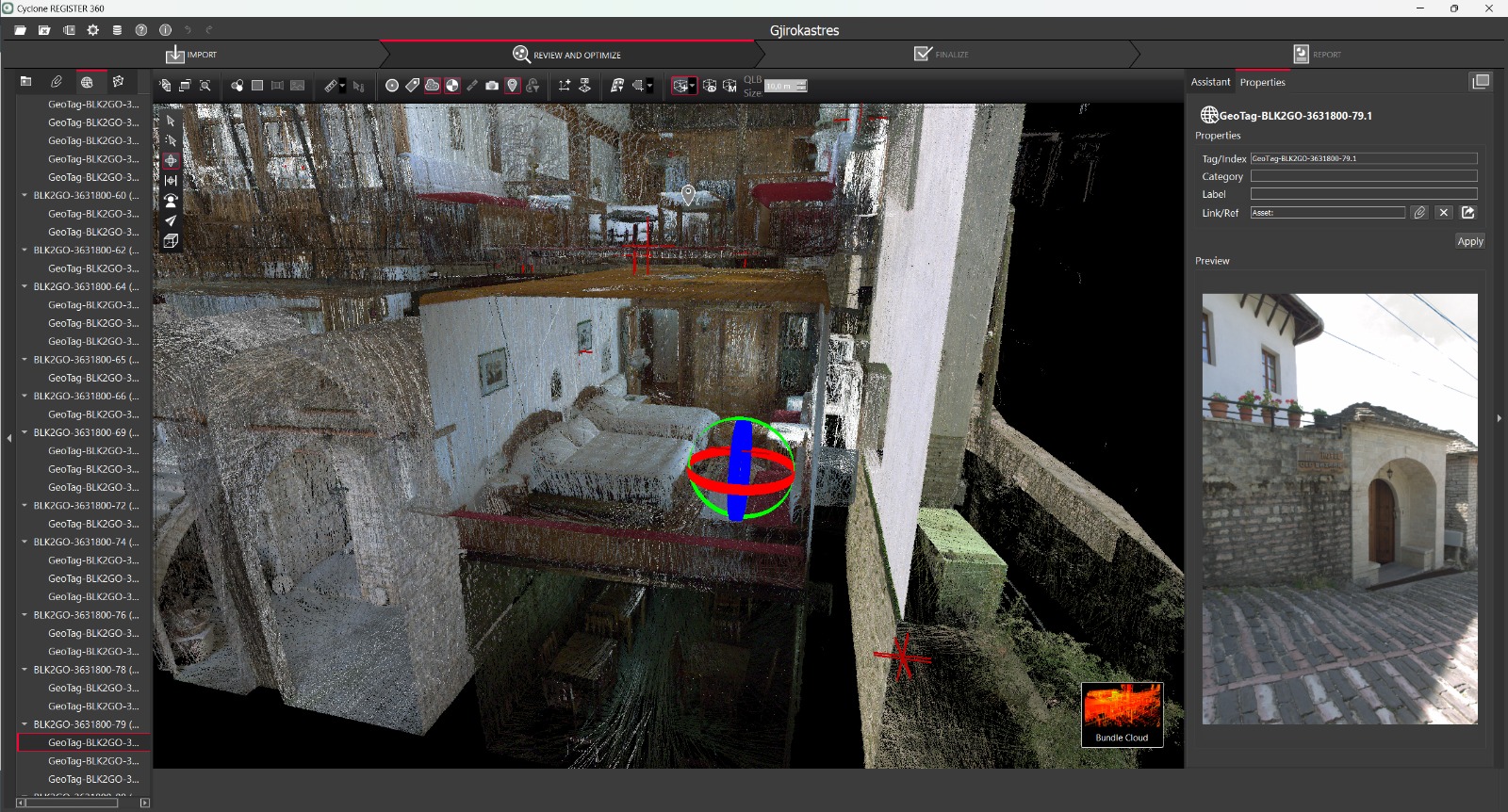Toggle the GeoTag pin visibility
Screen dimensions: 1508x812
coord(513,86)
